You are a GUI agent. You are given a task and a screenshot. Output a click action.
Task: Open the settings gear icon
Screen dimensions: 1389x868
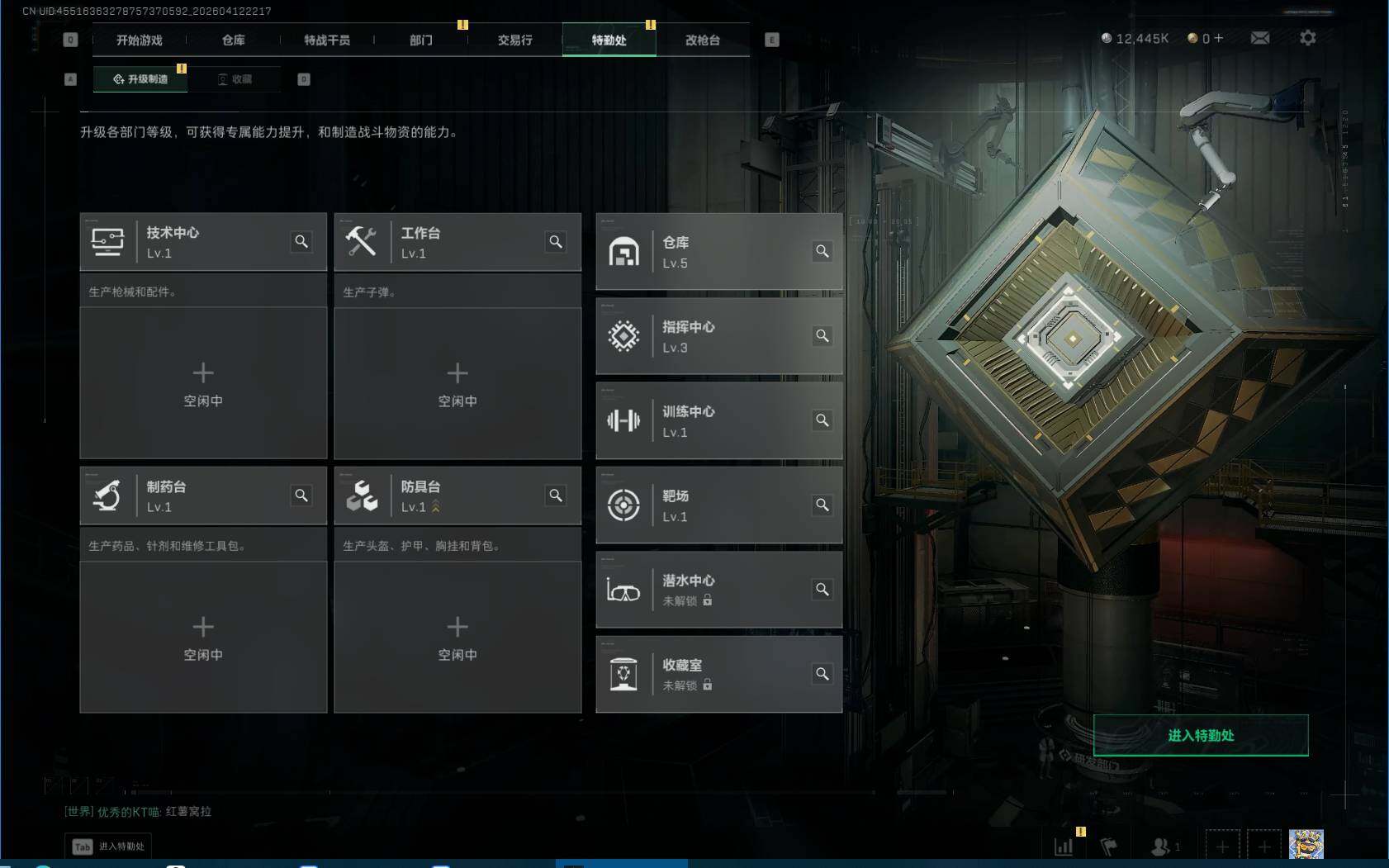1308,38
